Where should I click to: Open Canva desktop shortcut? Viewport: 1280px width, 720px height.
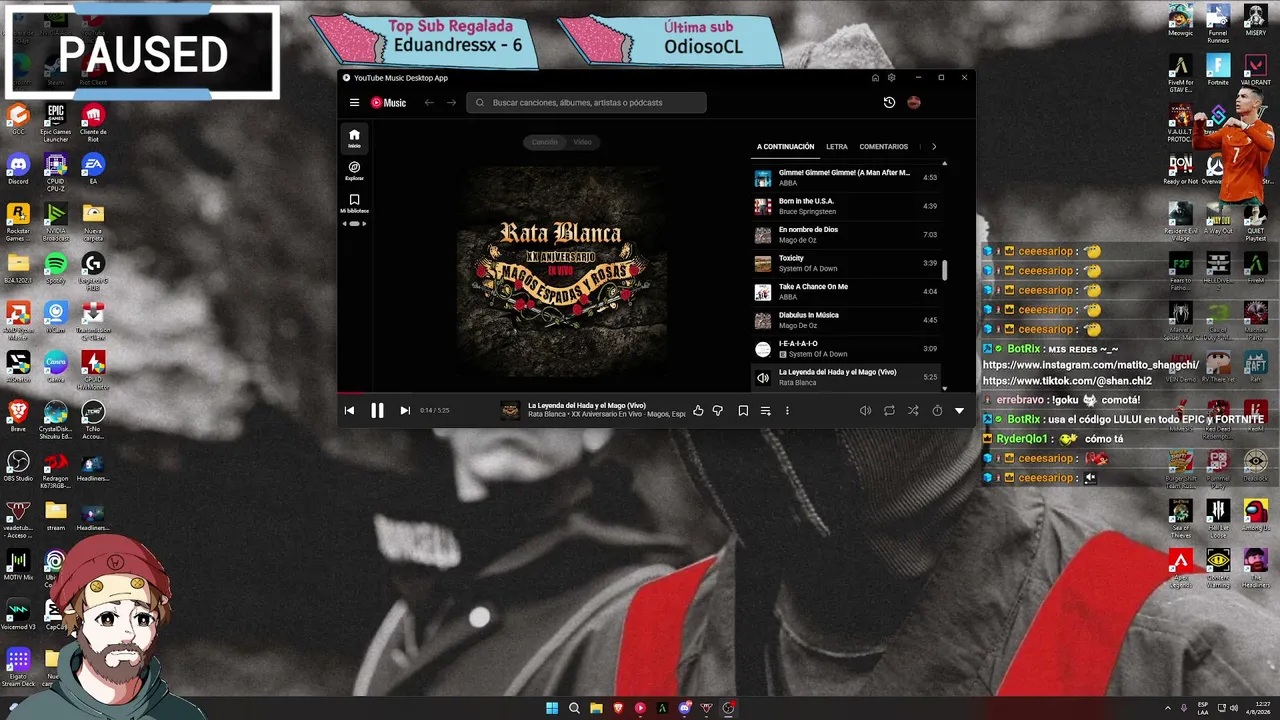(x=55, y=365)
